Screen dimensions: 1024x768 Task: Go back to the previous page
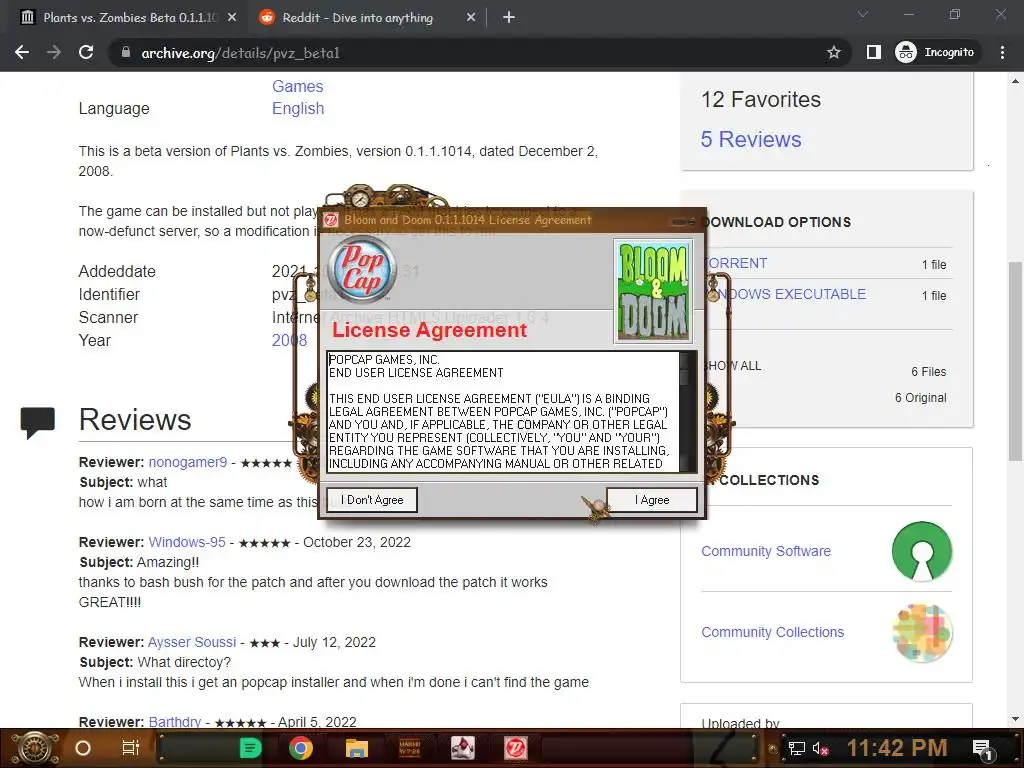tap(22, 52)
